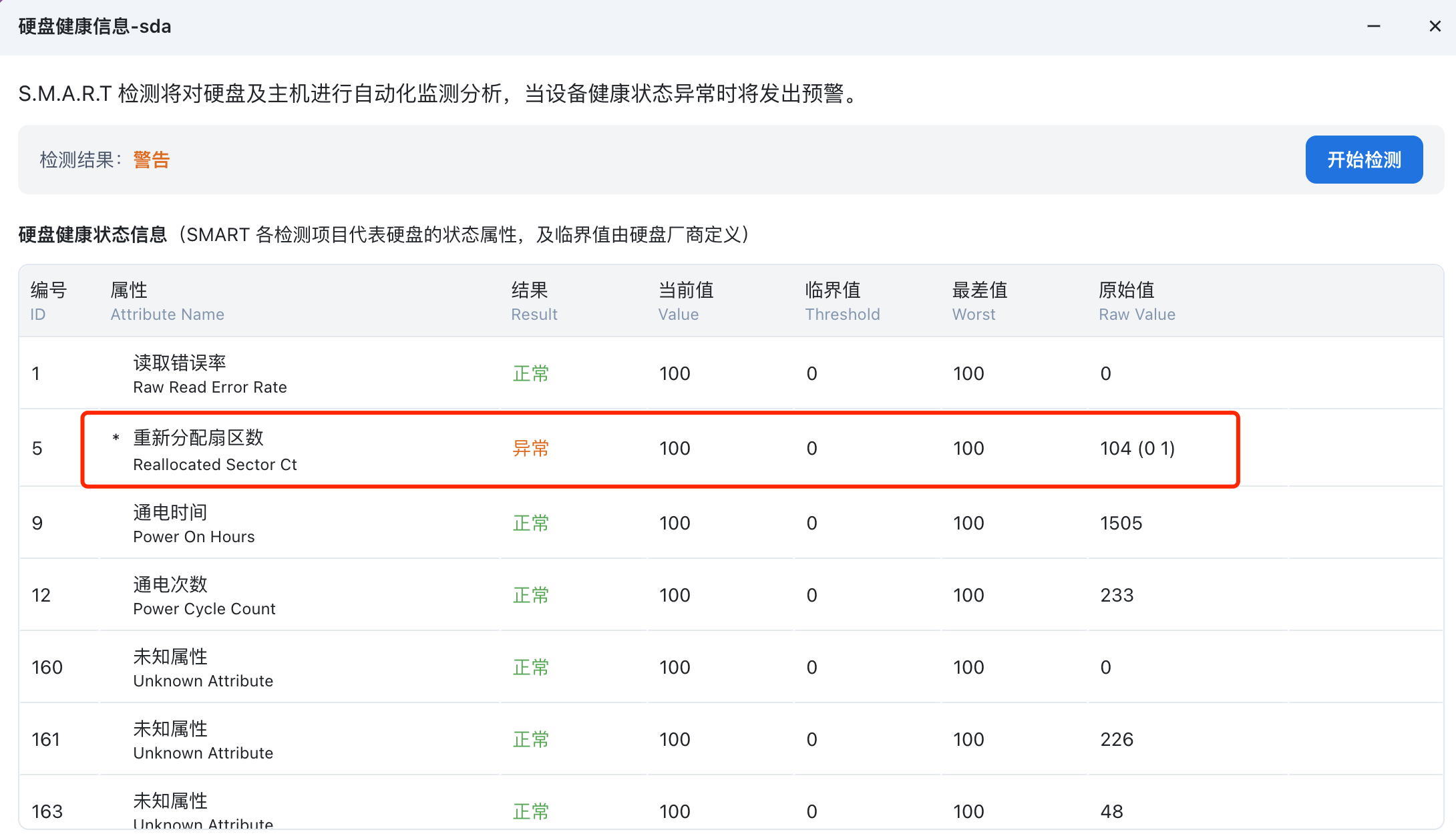Click the S.M.A.R.T description sentence
The height and width of the screenshot is (840, 1456).
coord(440,93)
